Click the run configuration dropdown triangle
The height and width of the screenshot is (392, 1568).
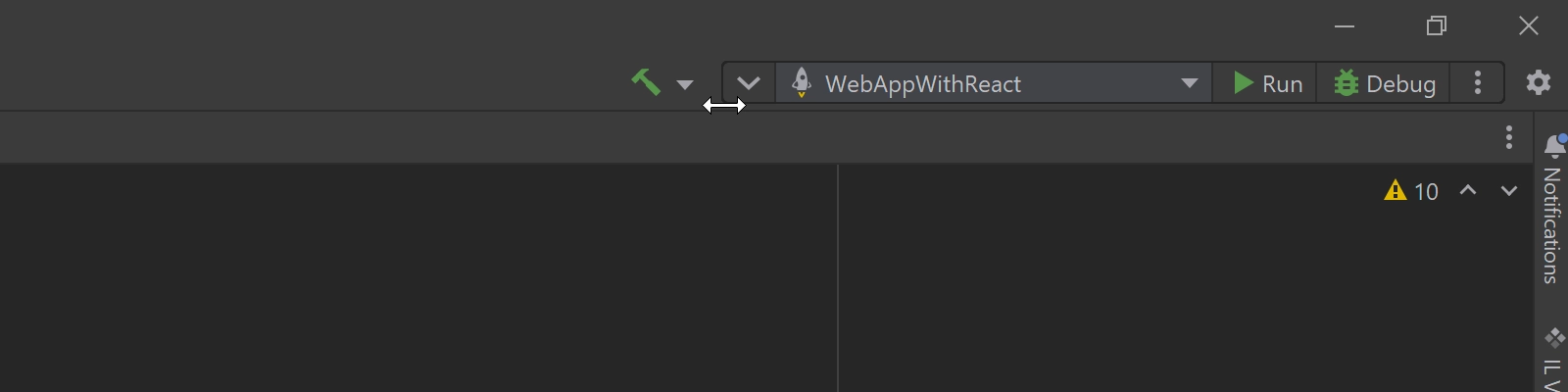click(1190, 83)
